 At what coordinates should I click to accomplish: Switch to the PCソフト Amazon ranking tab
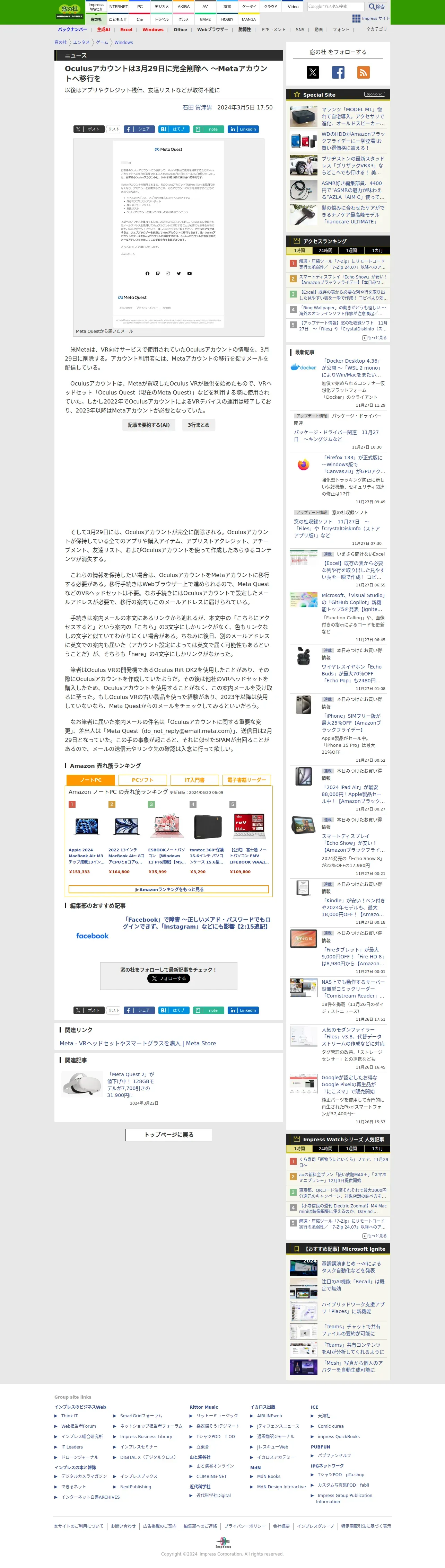142,780
